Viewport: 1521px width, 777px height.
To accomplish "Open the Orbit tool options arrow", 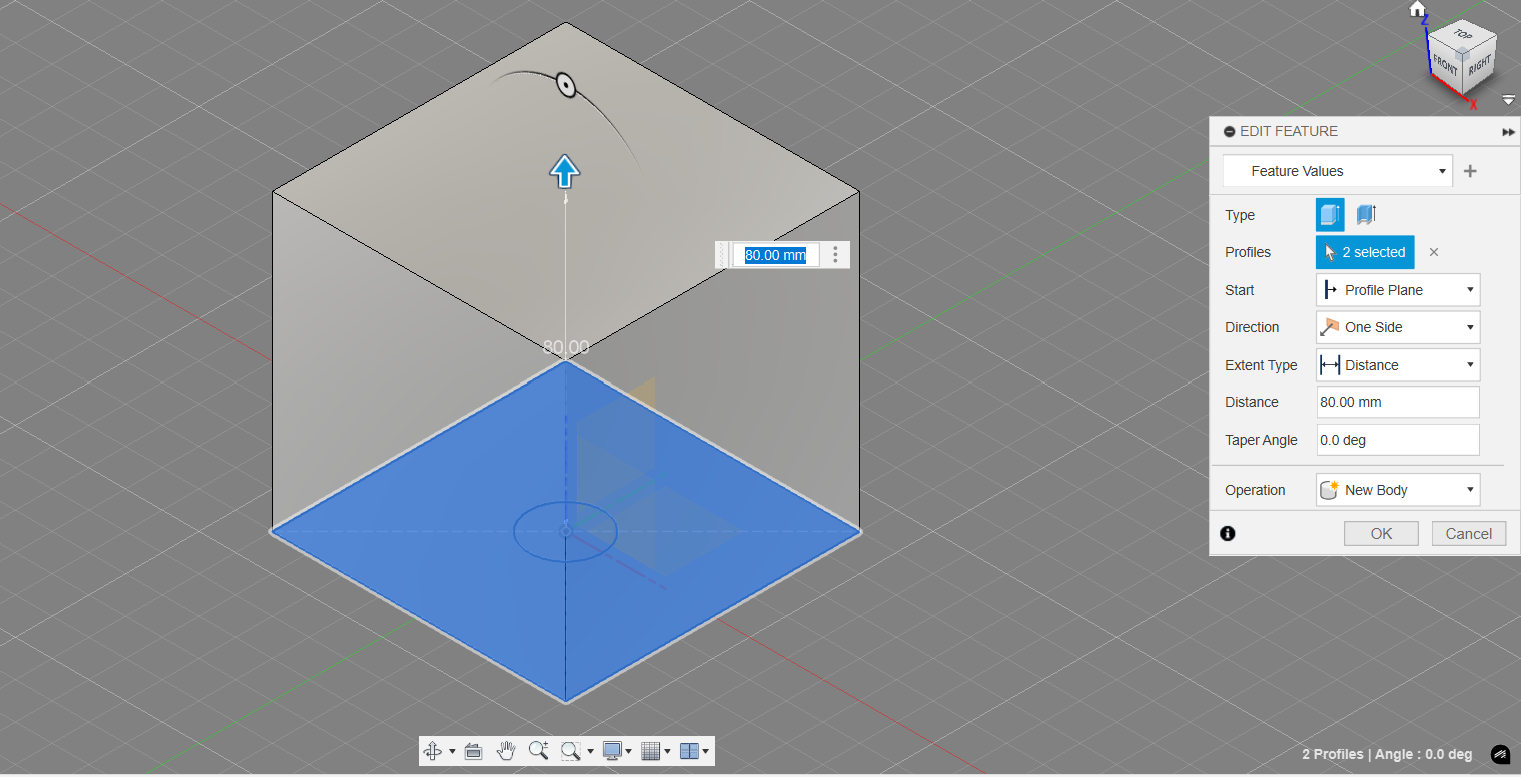I will [x=452, y=751].
